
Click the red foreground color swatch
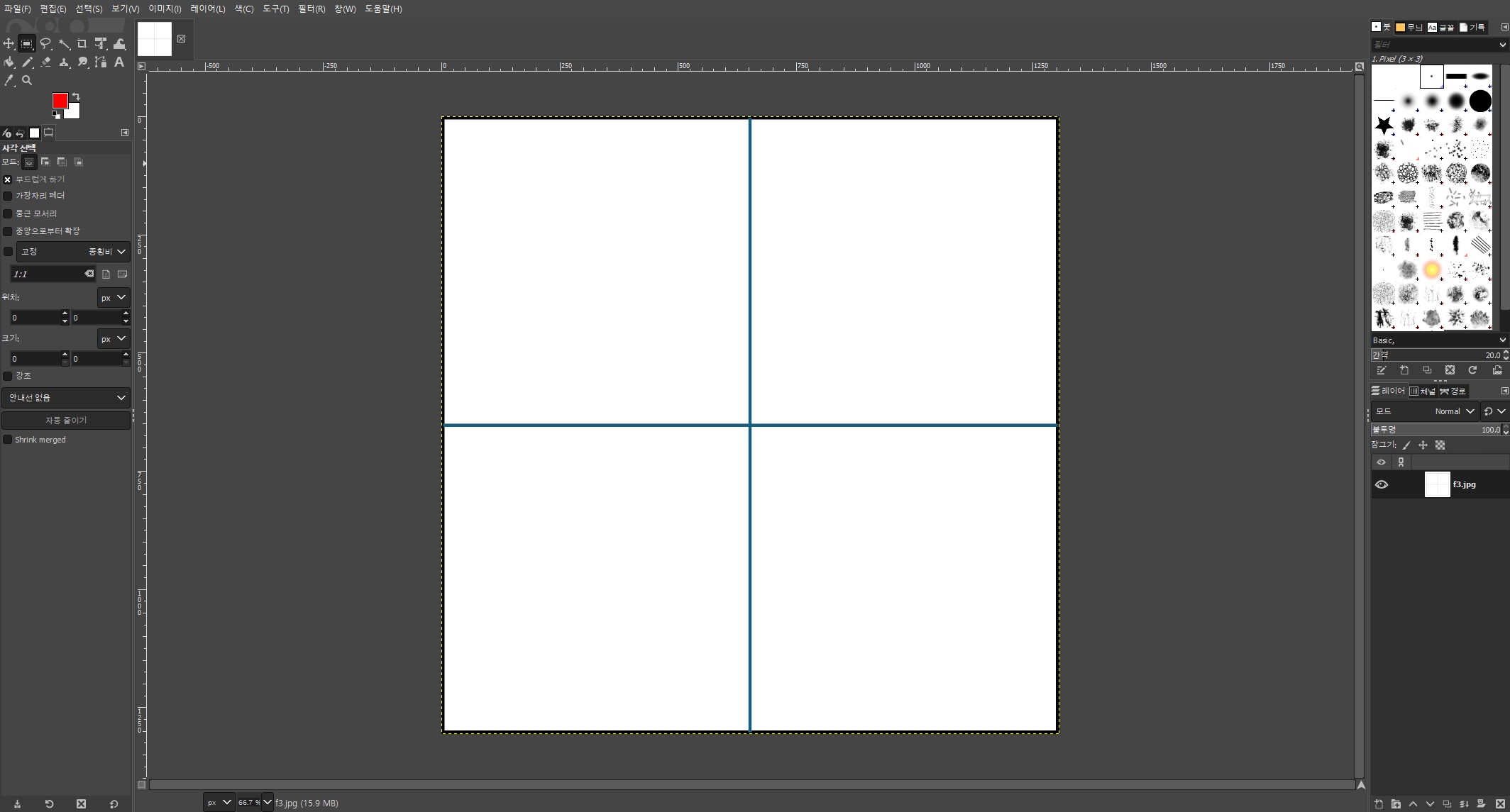(59, 100)
